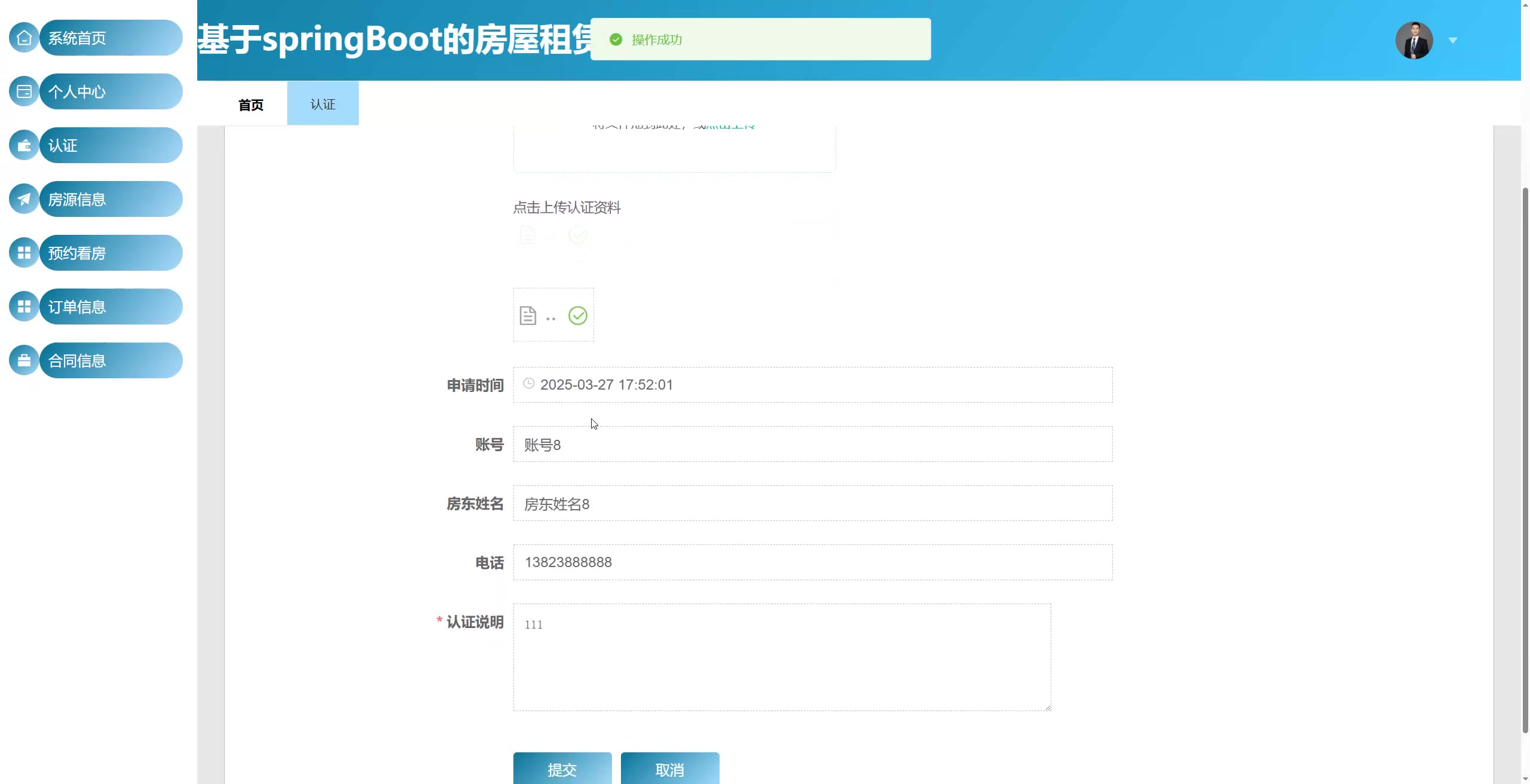This screenshot has height=784, width=1530.
Task: Click the paper plane icon beside 房源信息
Action: 24,199
